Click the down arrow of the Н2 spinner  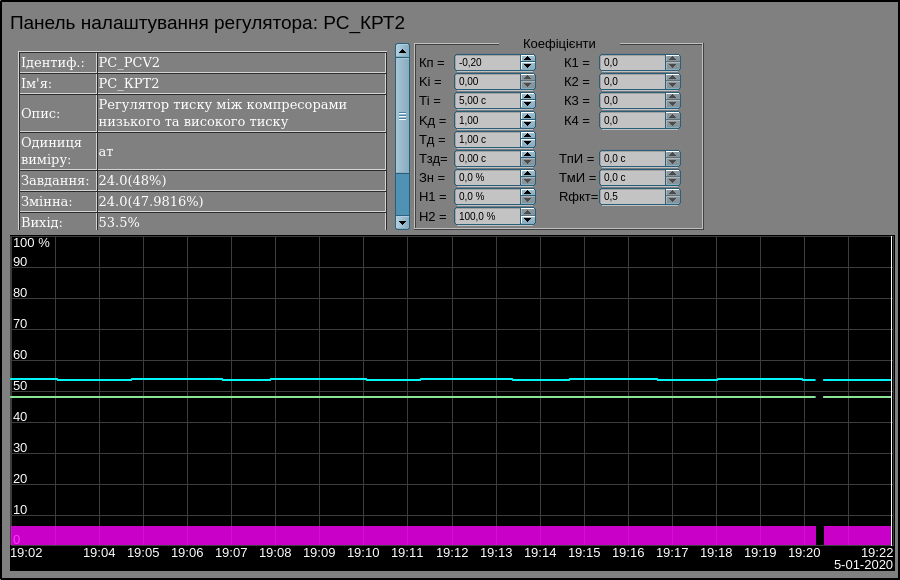pos(527,219)
